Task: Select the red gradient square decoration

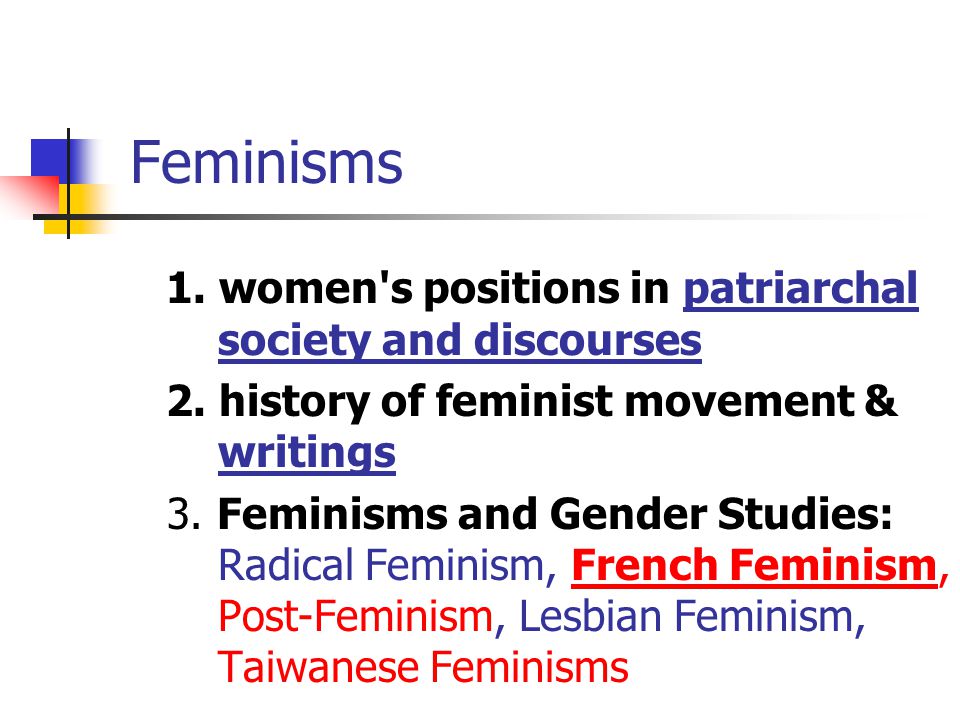Action: click(x=30, y=195)
